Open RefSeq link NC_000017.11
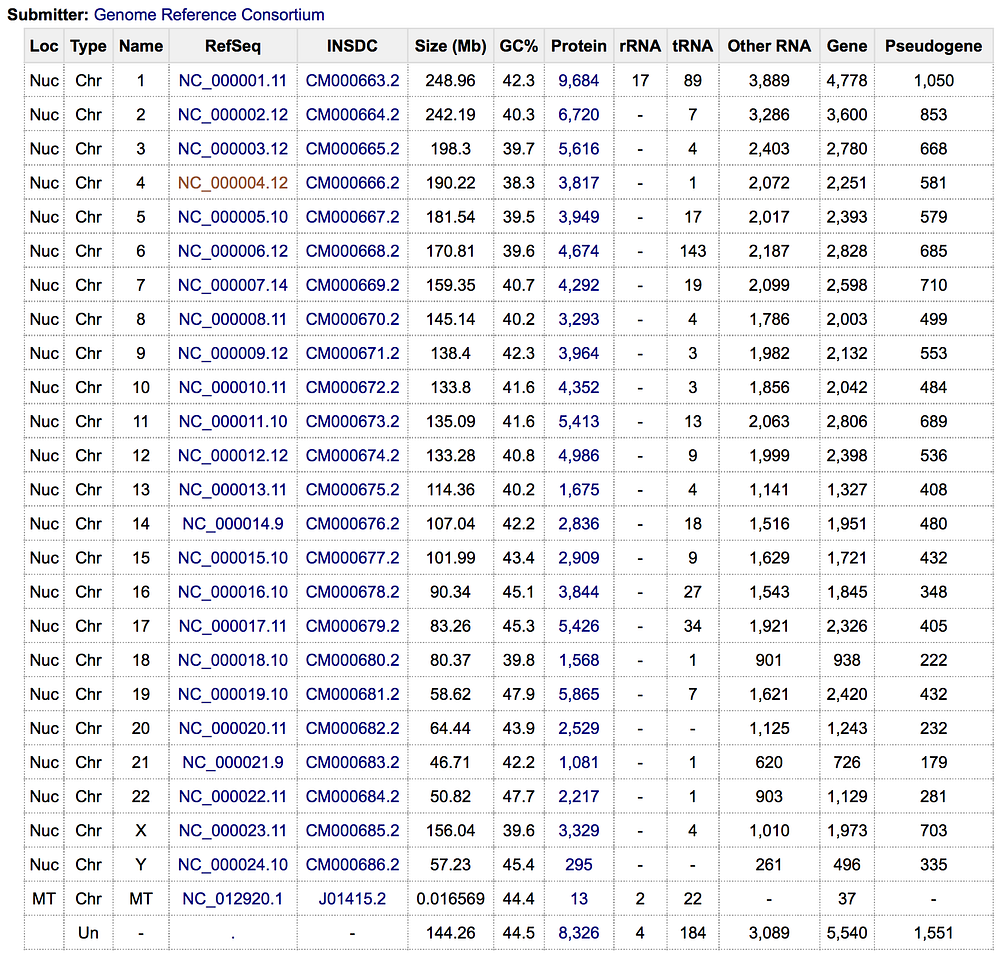The image size is (1000, 960). pos(233,626)
